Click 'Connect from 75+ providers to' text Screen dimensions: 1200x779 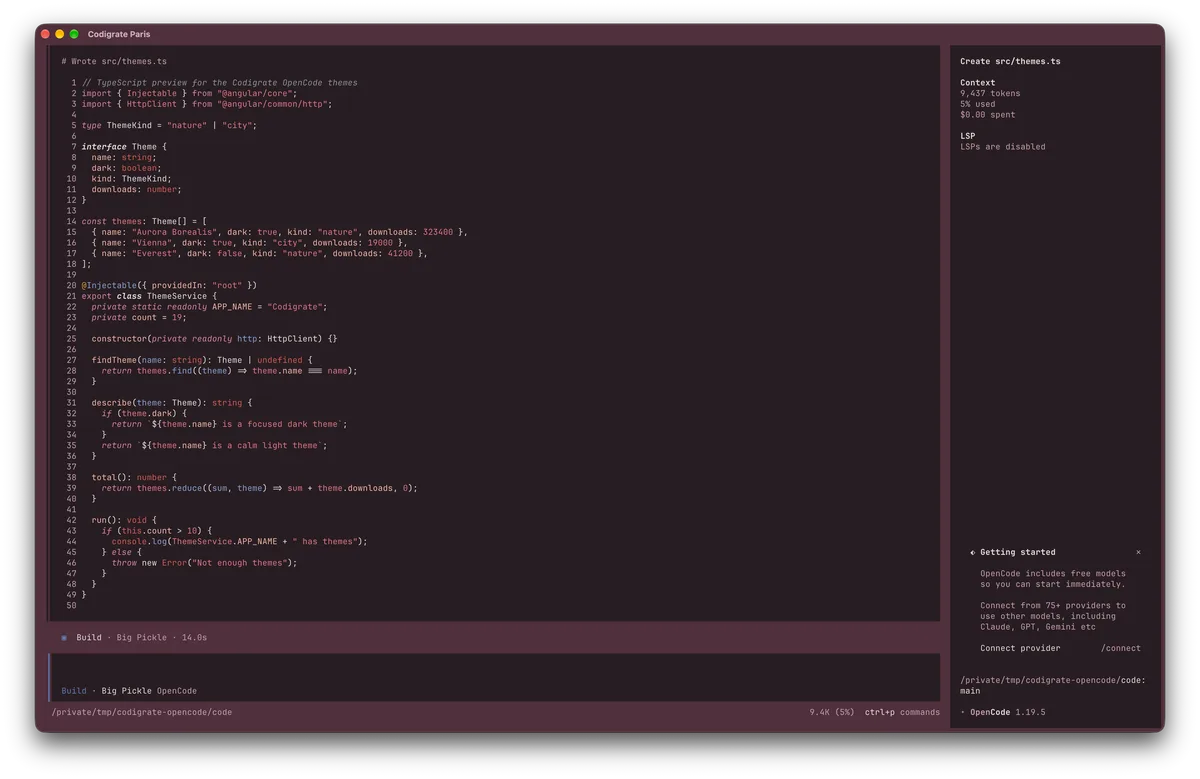click(1053, 605)
